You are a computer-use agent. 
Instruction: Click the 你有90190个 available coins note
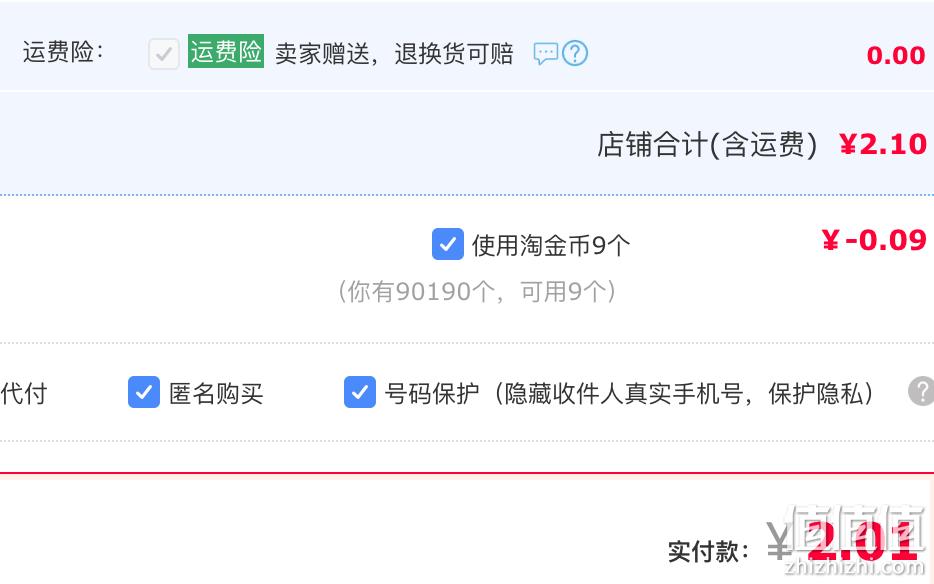click(477, 291)
